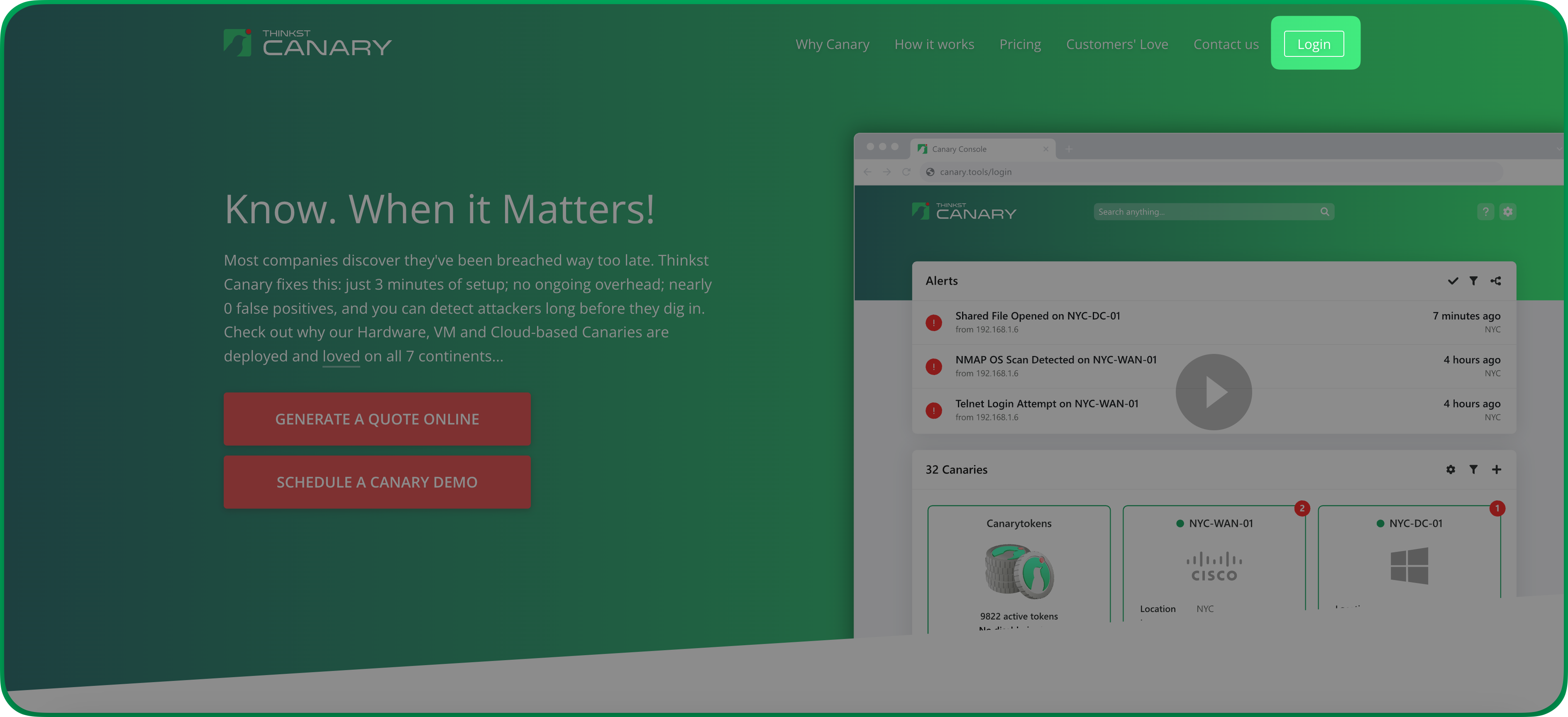The height and width of the screenshot is (717, 1568).
Task: Open the Pricing page
Action: [1020, 44]
